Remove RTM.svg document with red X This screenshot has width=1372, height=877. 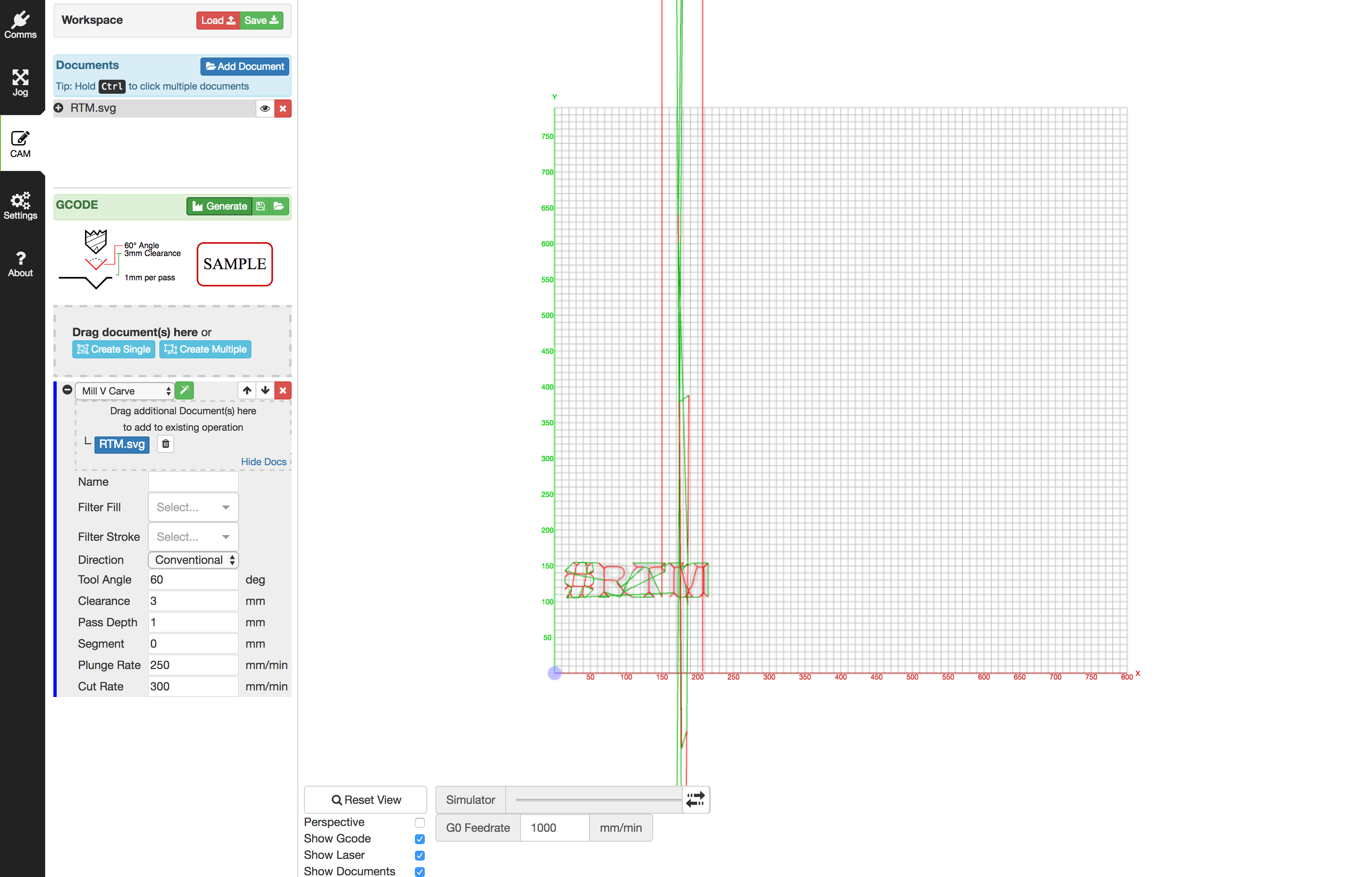283,108
